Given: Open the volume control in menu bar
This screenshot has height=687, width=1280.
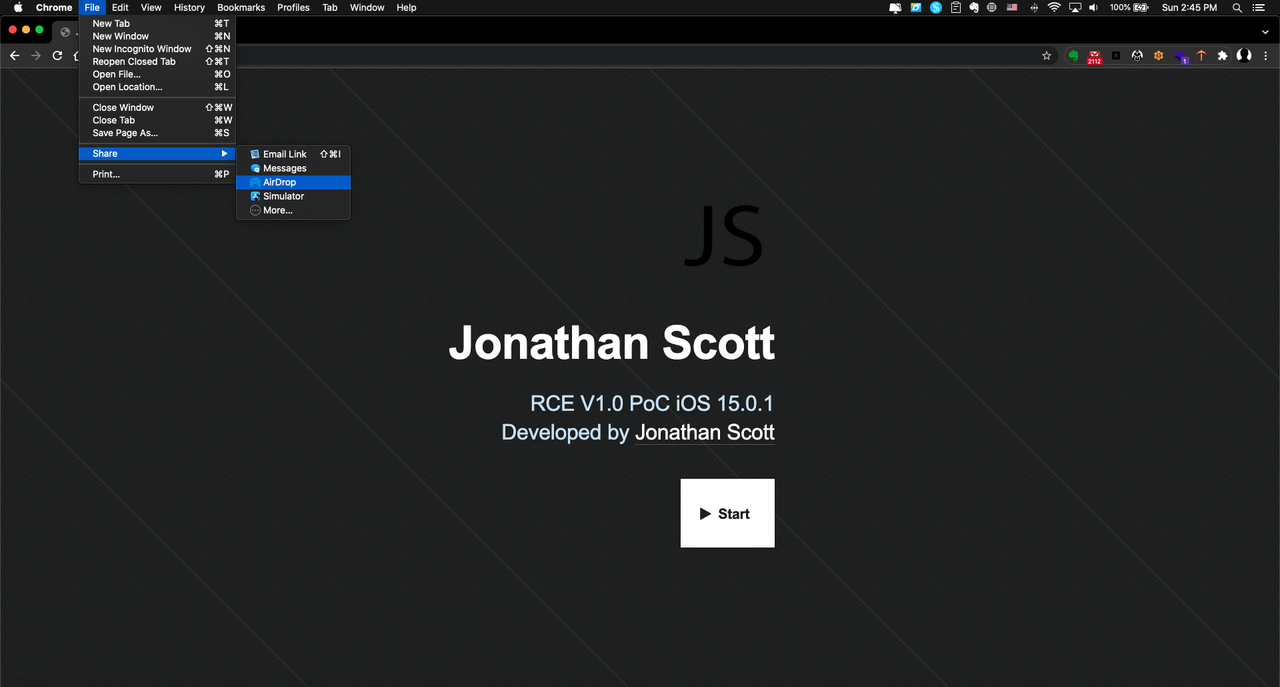Looking at the screenshot, I should pos(1093,7).
